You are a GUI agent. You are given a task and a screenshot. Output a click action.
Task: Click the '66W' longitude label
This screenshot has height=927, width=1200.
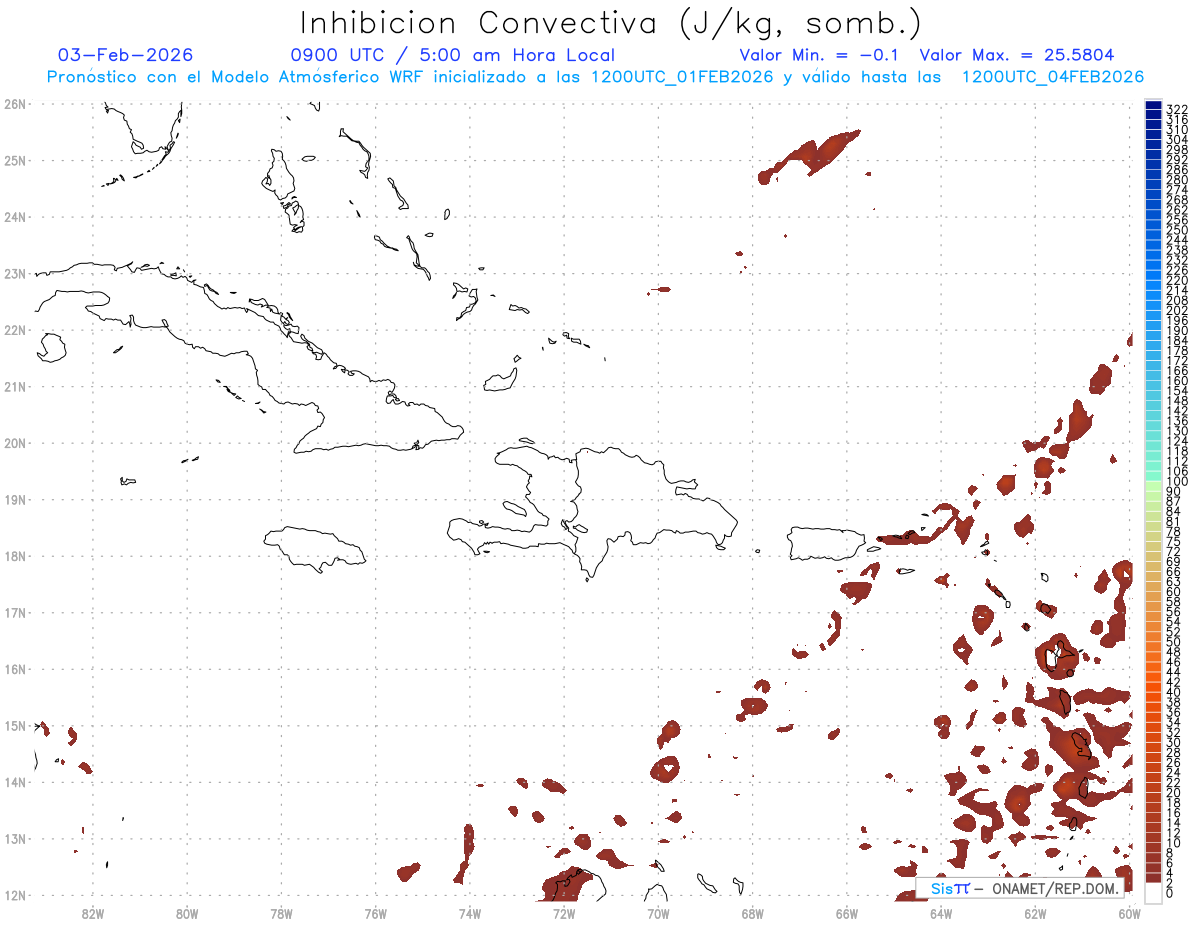[847, 912]
